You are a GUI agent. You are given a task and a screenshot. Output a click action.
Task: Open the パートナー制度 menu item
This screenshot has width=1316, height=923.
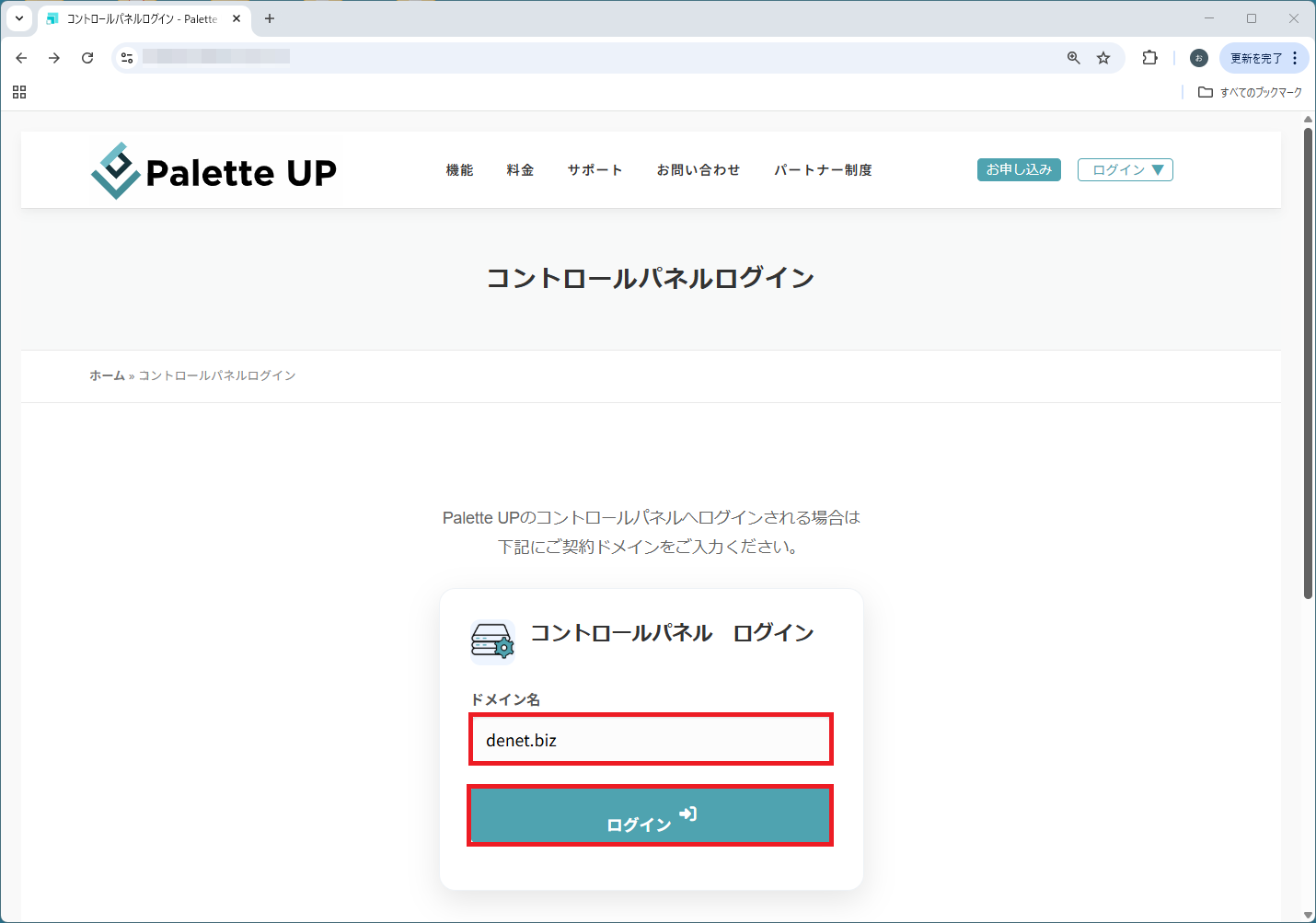click(x=823, y=170)
